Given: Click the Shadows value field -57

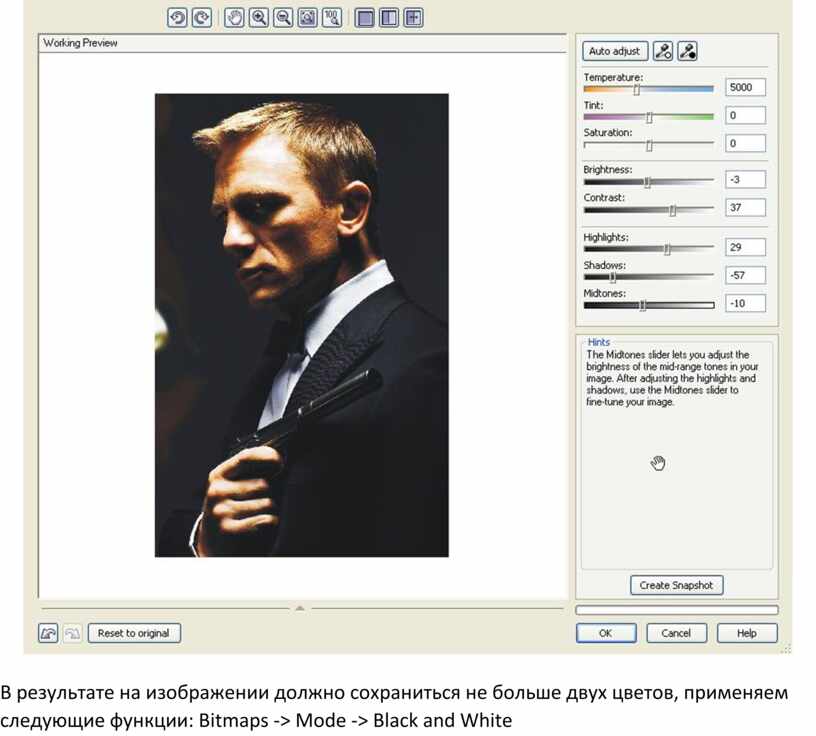Looking at the screenshot, I should point(746,275).
